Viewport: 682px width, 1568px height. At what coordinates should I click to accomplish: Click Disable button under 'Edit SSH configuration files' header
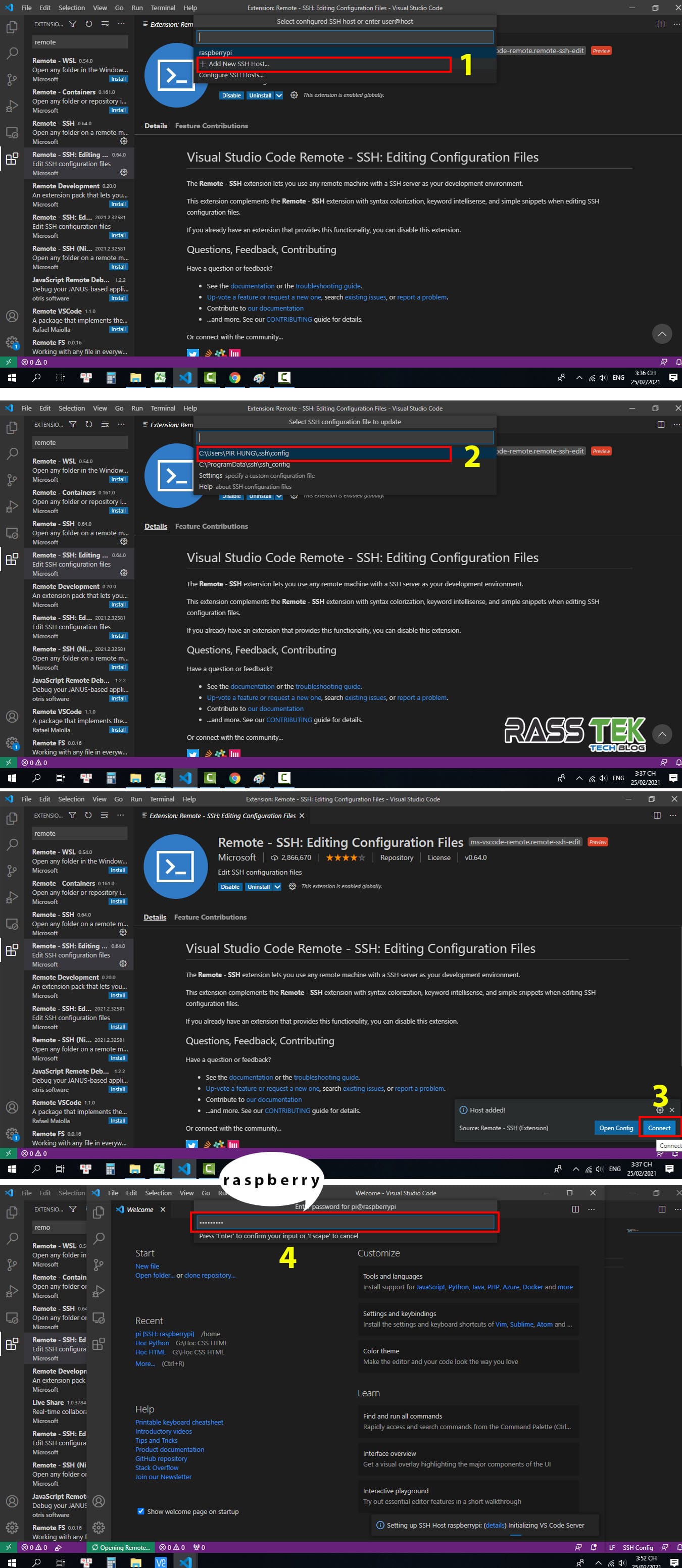coord(230,887)
